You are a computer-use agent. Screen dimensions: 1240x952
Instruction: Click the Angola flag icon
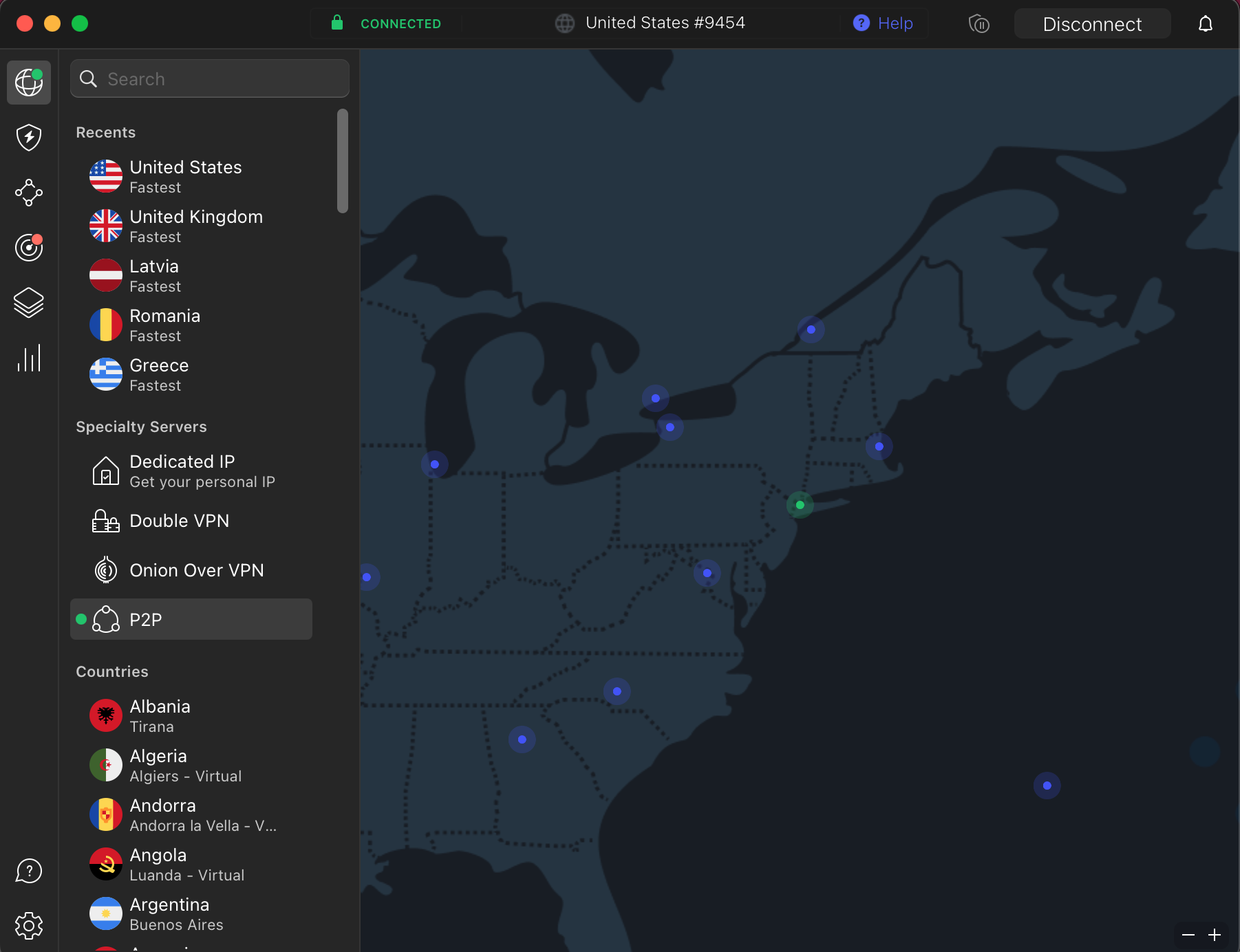coord(106,864)
